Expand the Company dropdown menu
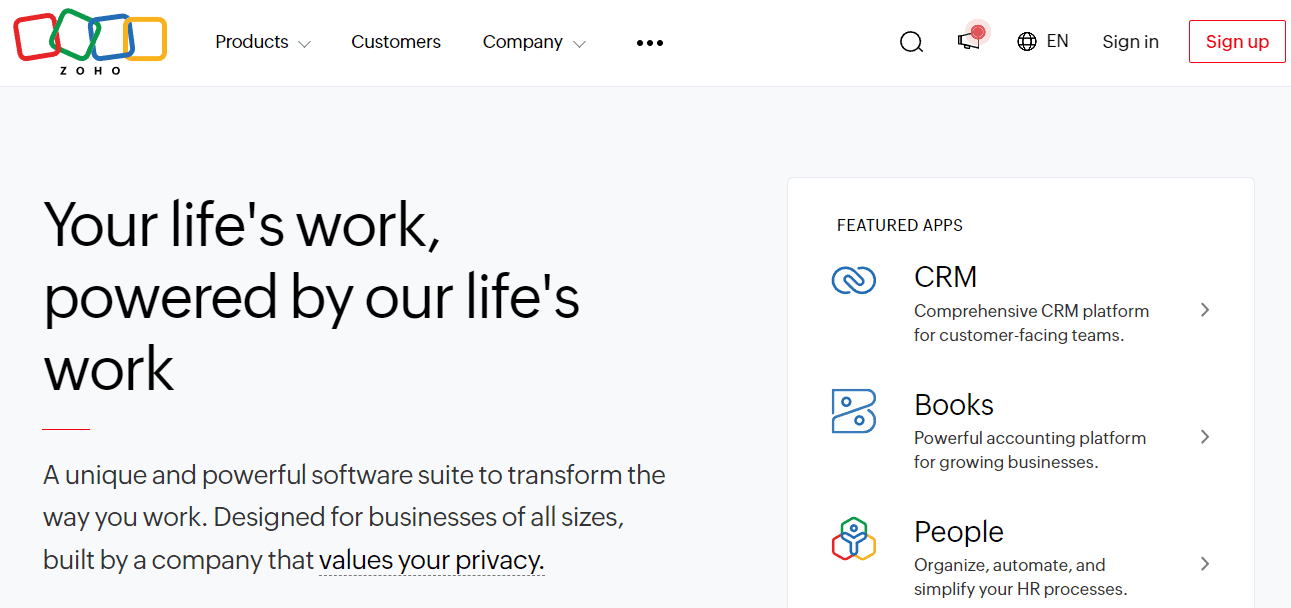 [x=533, y=42]
